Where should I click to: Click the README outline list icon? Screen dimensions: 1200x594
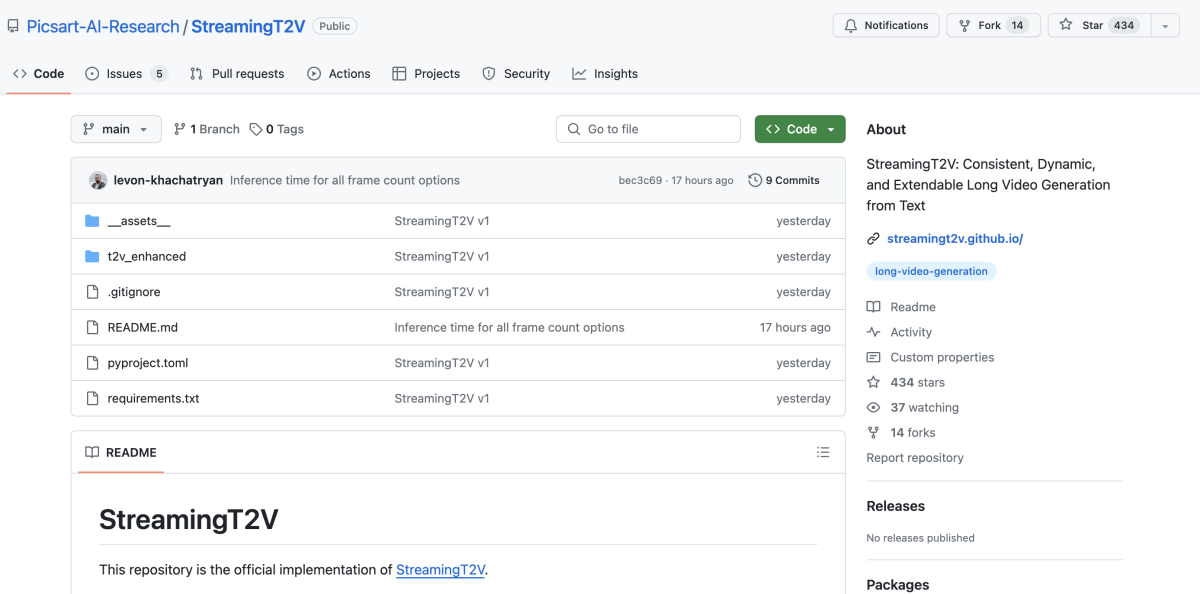click(x=823, y=453)
